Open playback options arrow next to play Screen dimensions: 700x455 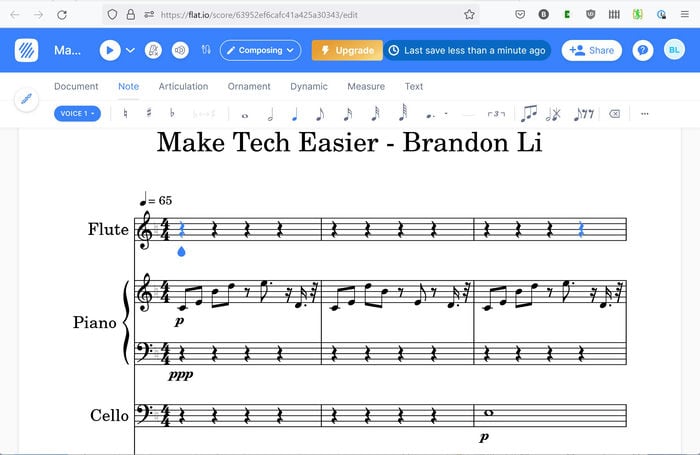click(x=130, y=50)
